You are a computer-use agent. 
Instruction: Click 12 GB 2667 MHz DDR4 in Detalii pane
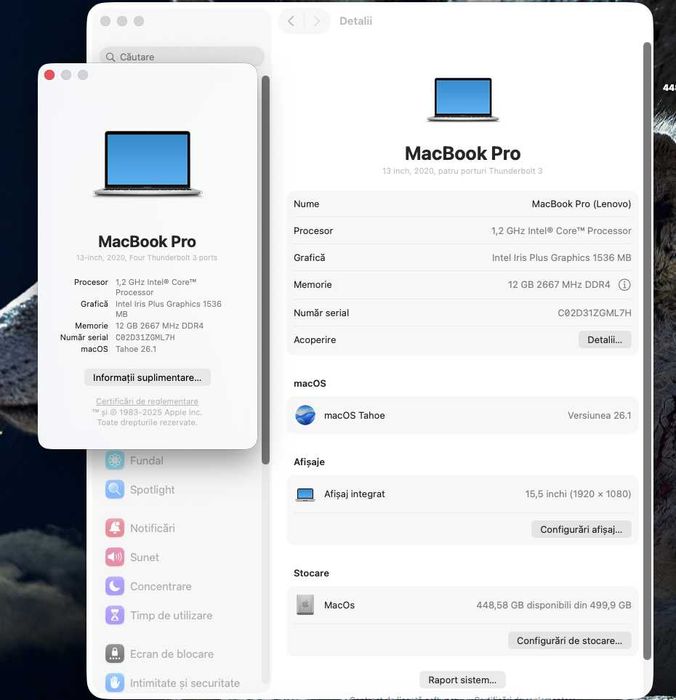[559, 284]
